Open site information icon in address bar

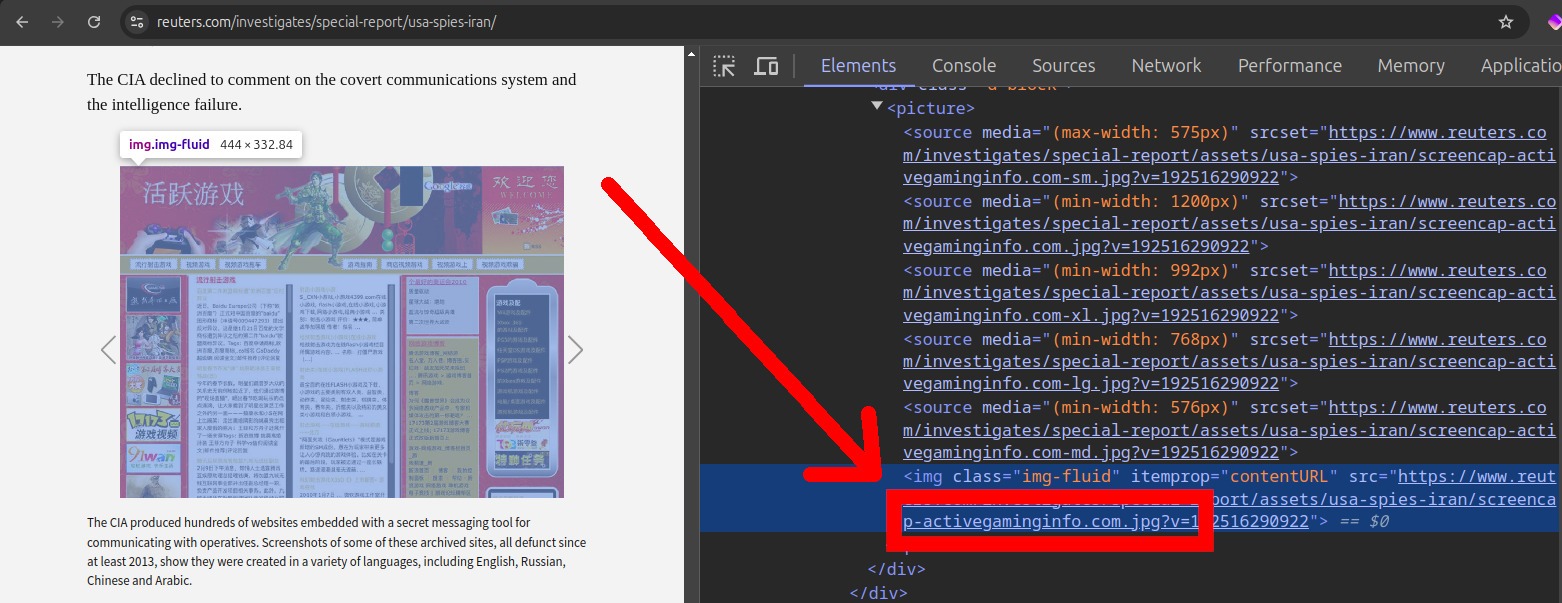pos(137,22)
